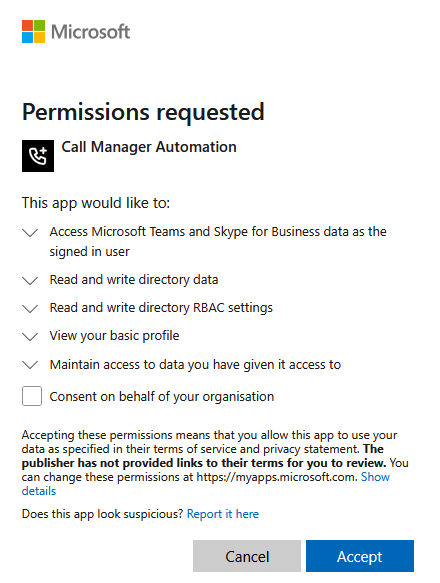Click the Call Manager Automation phone icon
Image resolution: width=440 pixels, height=583 pixels.
[38, 156]
